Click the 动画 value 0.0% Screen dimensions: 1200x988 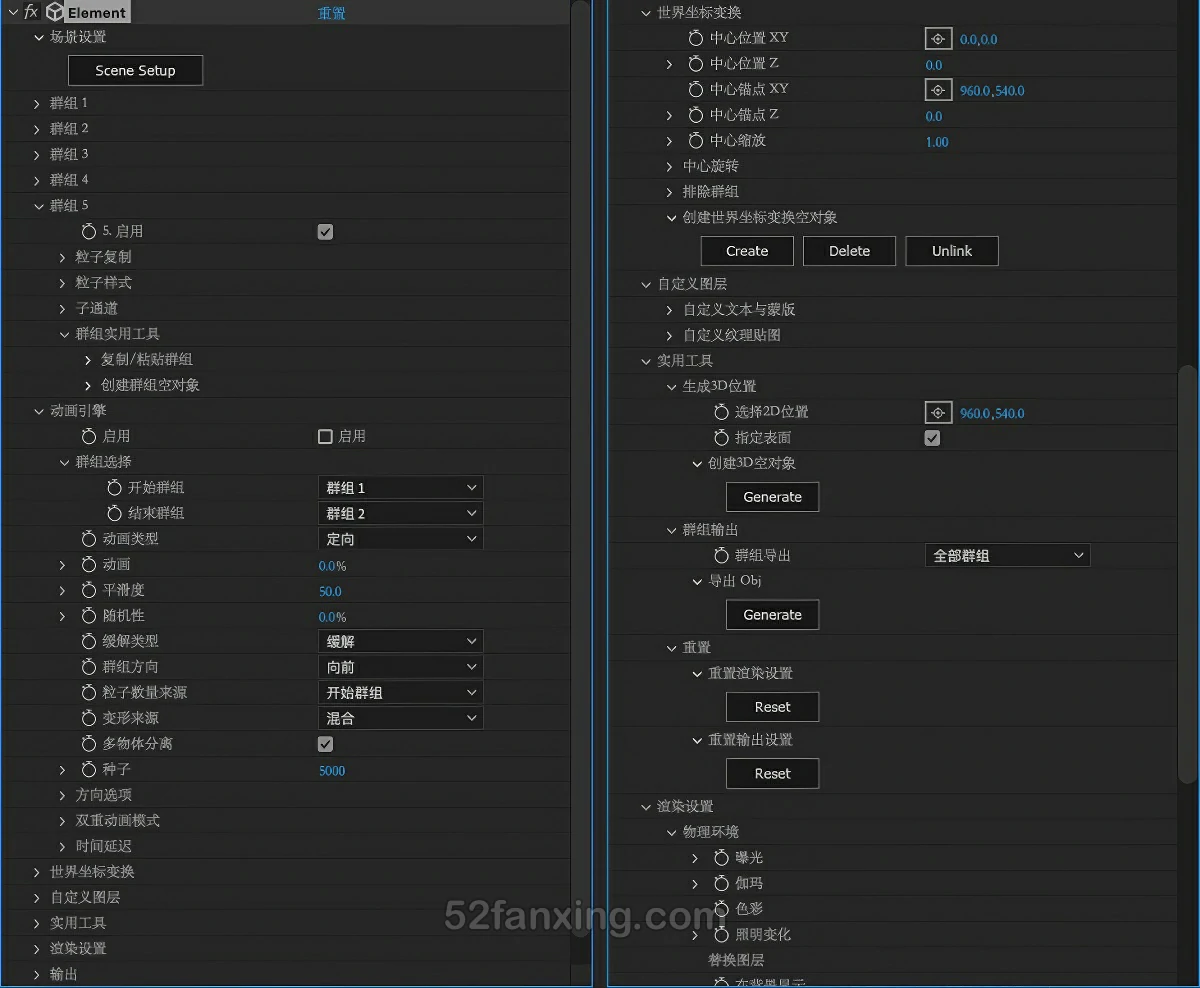point(332,566)
